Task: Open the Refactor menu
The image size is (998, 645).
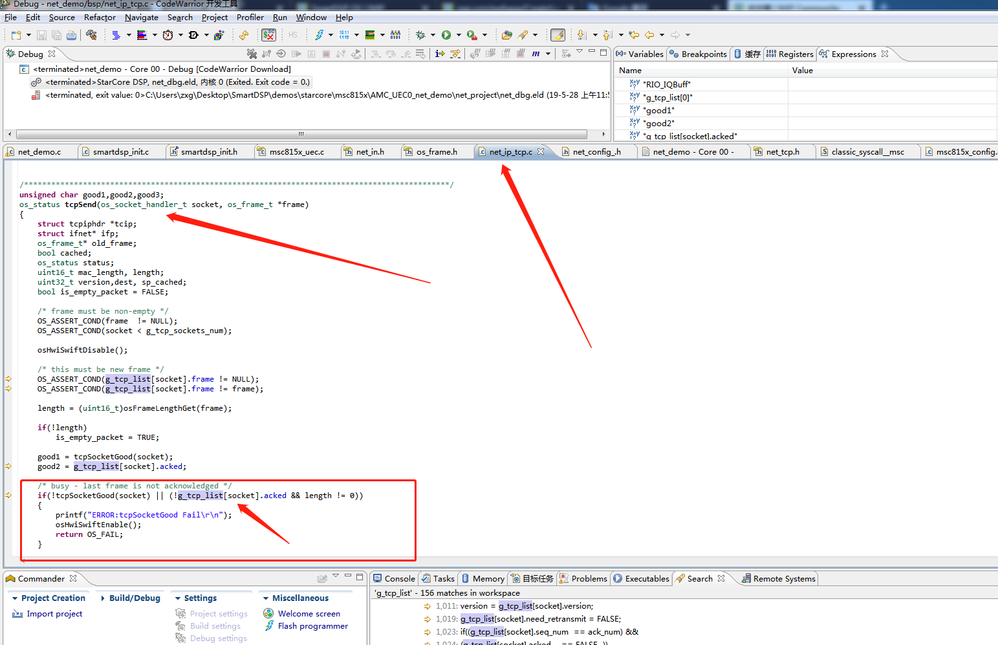Action: [x=99, y=17]
